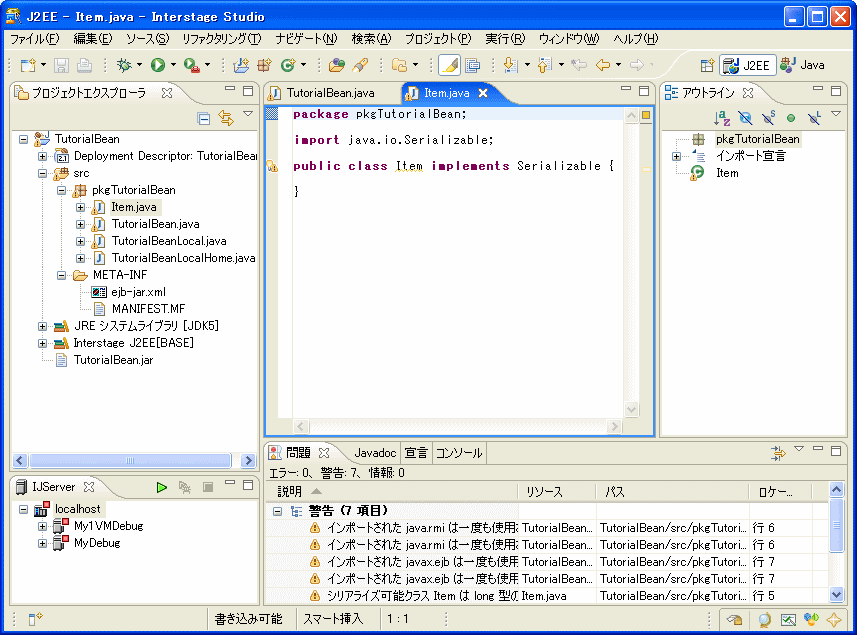Screen dimensions: 857x635
Task: Switch to the J2EE perspective
Action: tap(748, 66)
